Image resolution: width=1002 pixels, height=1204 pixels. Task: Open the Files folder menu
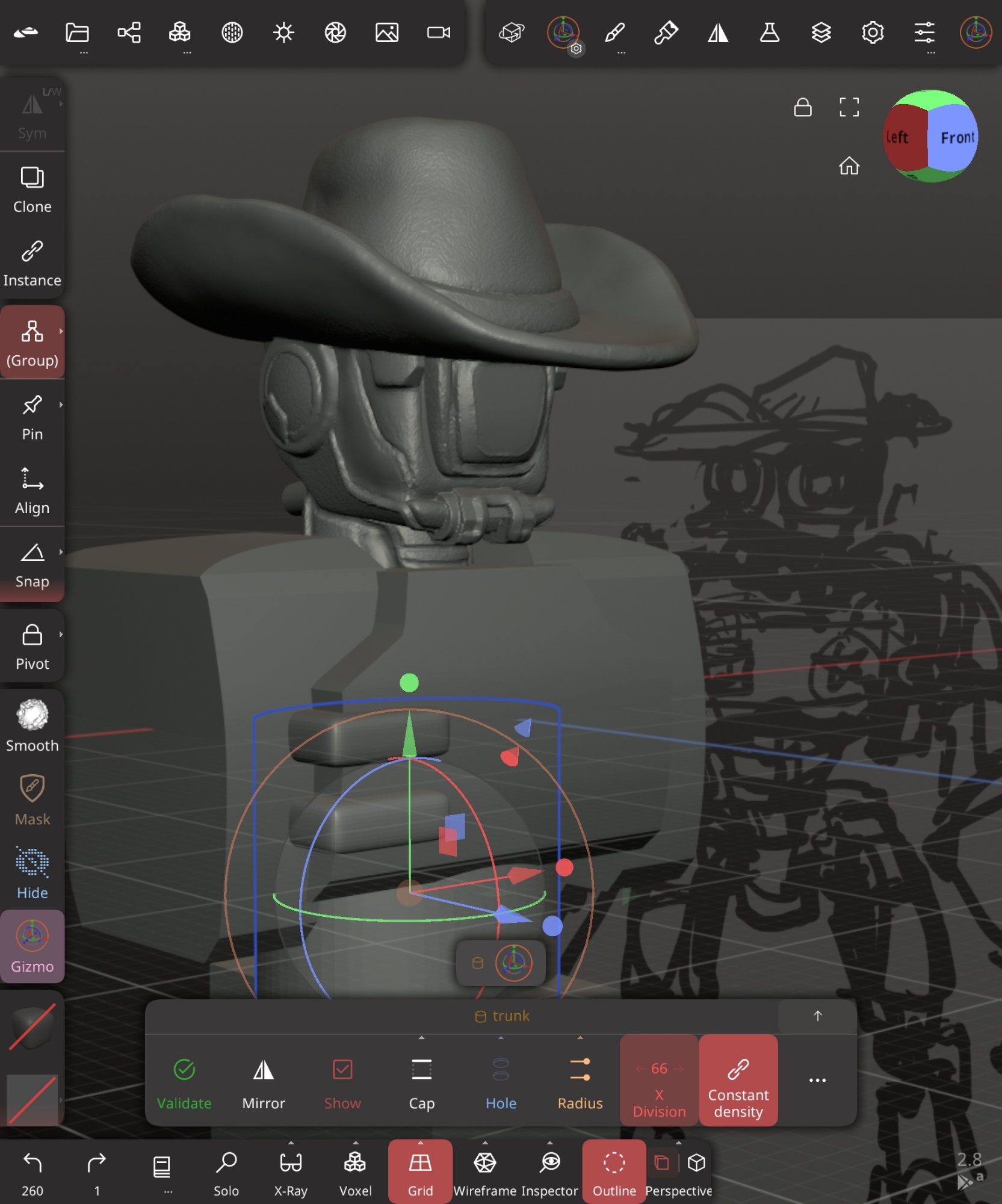tap(77, 33)
